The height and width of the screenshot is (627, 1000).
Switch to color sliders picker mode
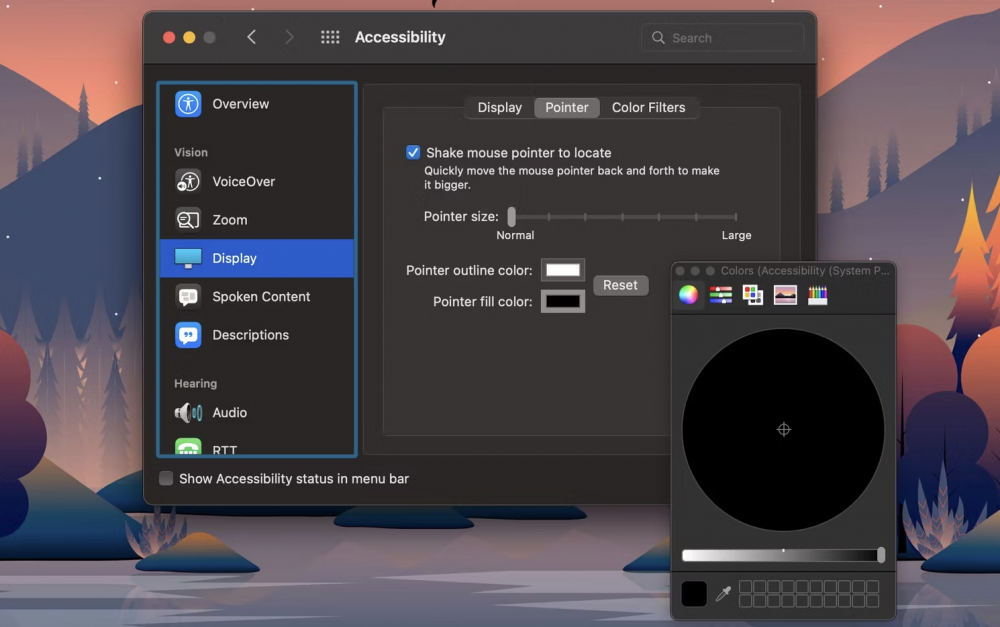[x=720, y=295]
